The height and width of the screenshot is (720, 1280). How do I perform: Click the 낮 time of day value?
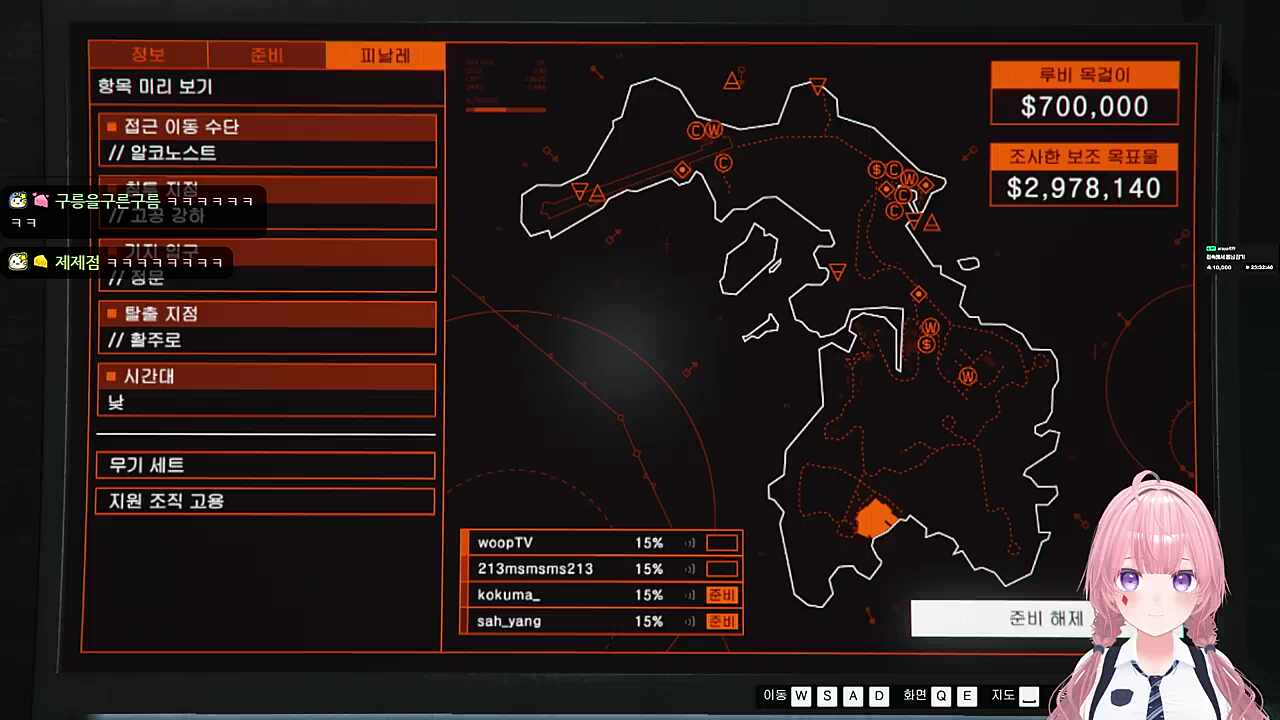(116, 402)
